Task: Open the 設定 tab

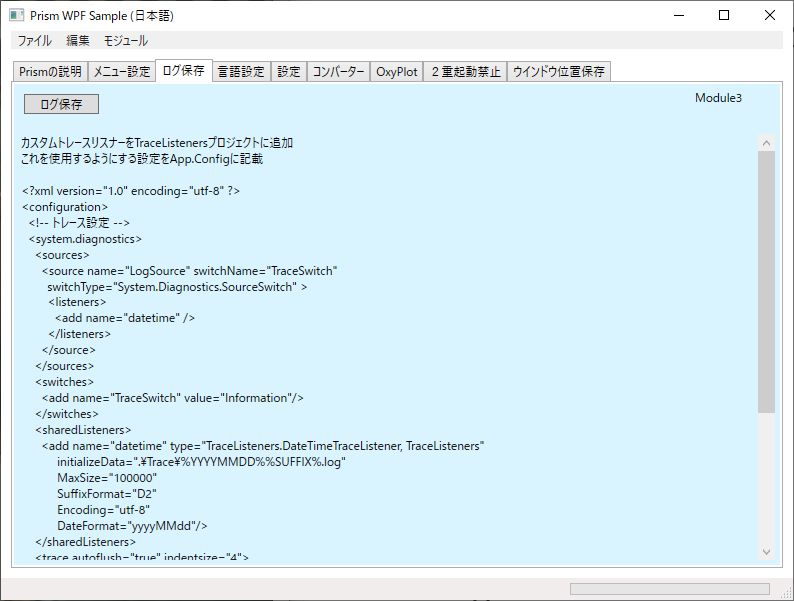Action: pos(289,72)
